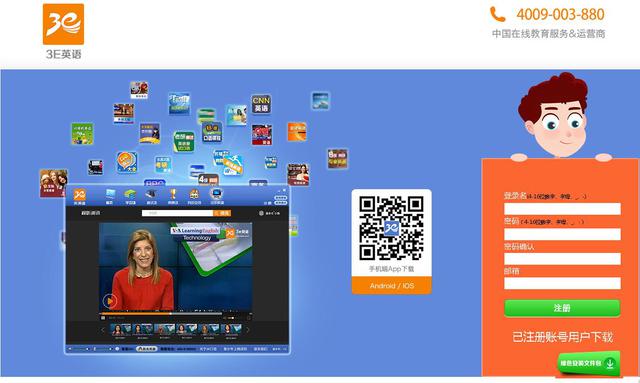Viewport: 640px width, 383px height.
Task: Click the 密码 password input field
Action: (x=562, y=234)
